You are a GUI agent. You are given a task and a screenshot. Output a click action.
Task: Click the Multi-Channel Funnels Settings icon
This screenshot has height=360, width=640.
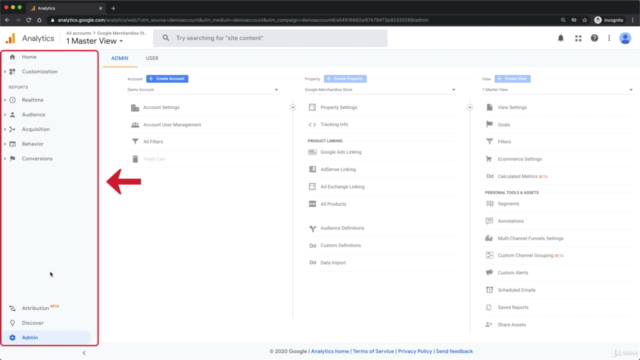click(489, 238)
